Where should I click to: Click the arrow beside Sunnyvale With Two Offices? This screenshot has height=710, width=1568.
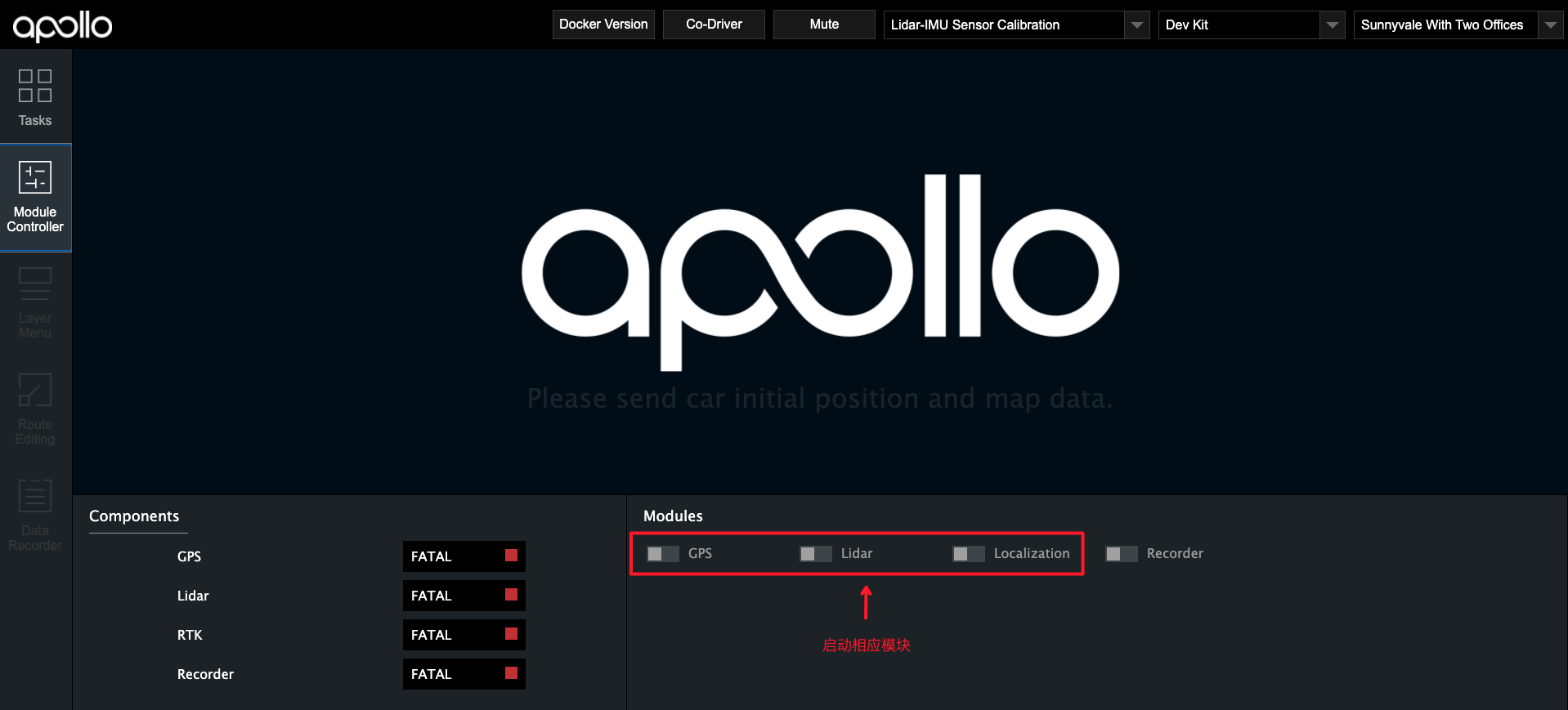coord(1551,25)
